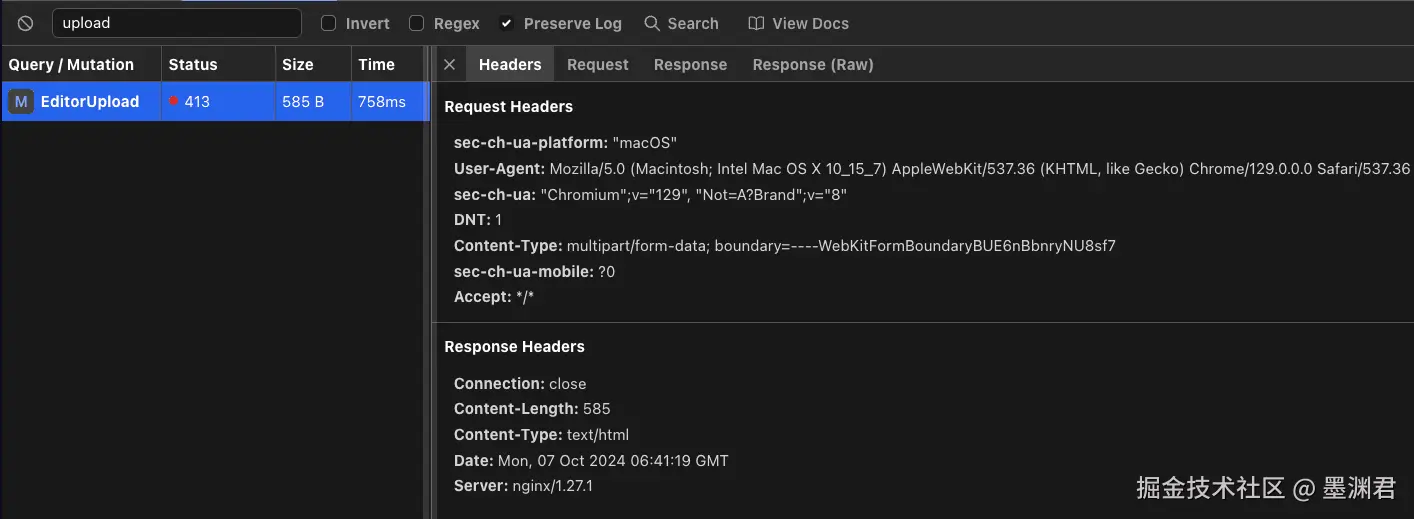Viewport: 1414px width, 519px height.
Task: Click the magnifier Search icon
Action: tap(652, 23)
